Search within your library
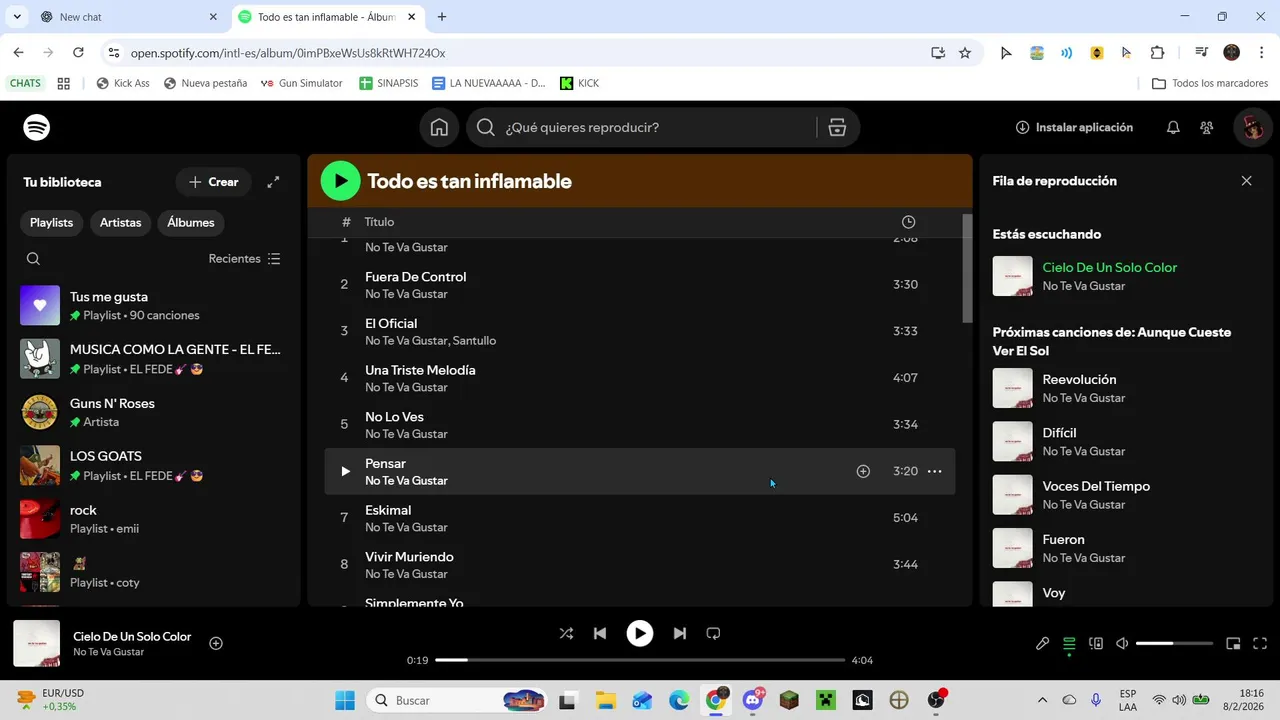 (x=33, y=258)
